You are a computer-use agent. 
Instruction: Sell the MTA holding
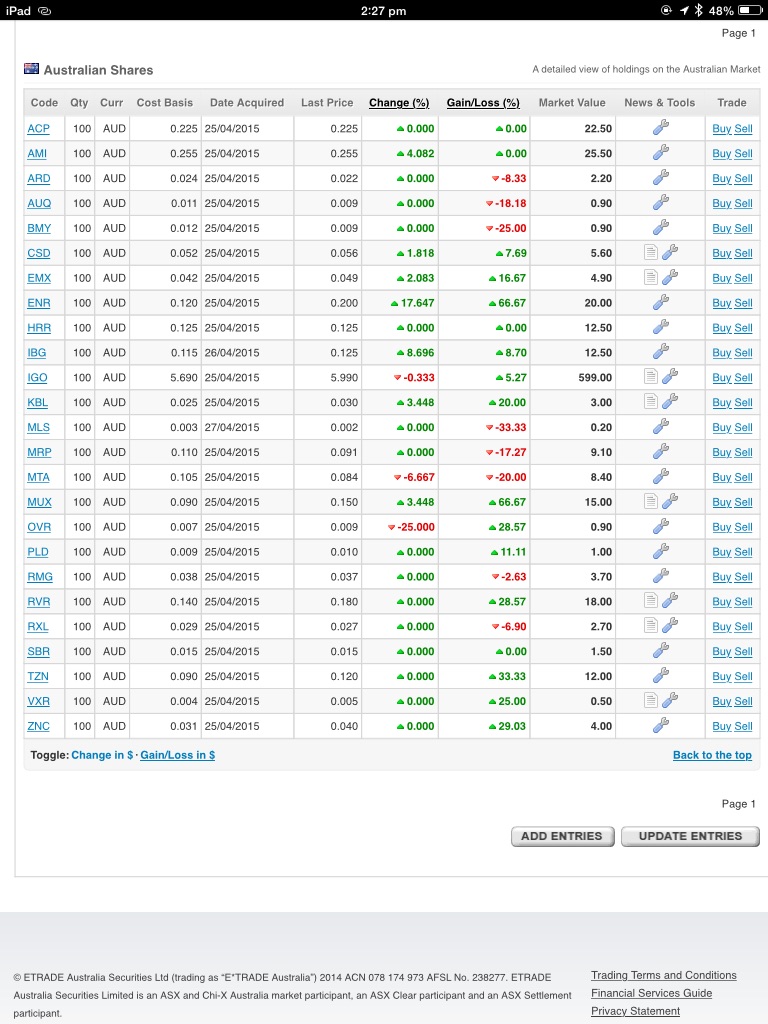coord(743,477)
